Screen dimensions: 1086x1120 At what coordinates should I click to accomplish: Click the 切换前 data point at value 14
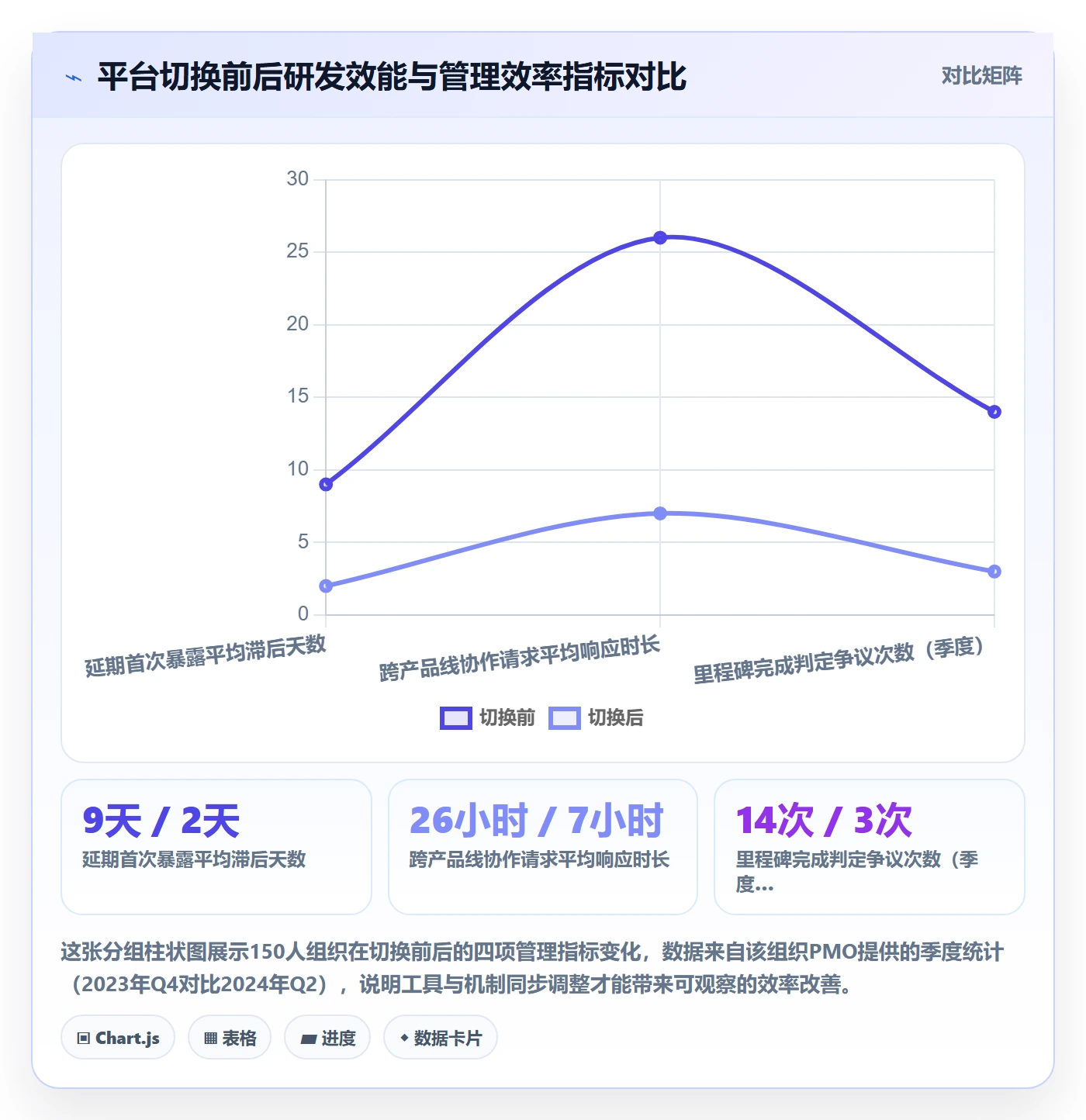tap(994, 412)
